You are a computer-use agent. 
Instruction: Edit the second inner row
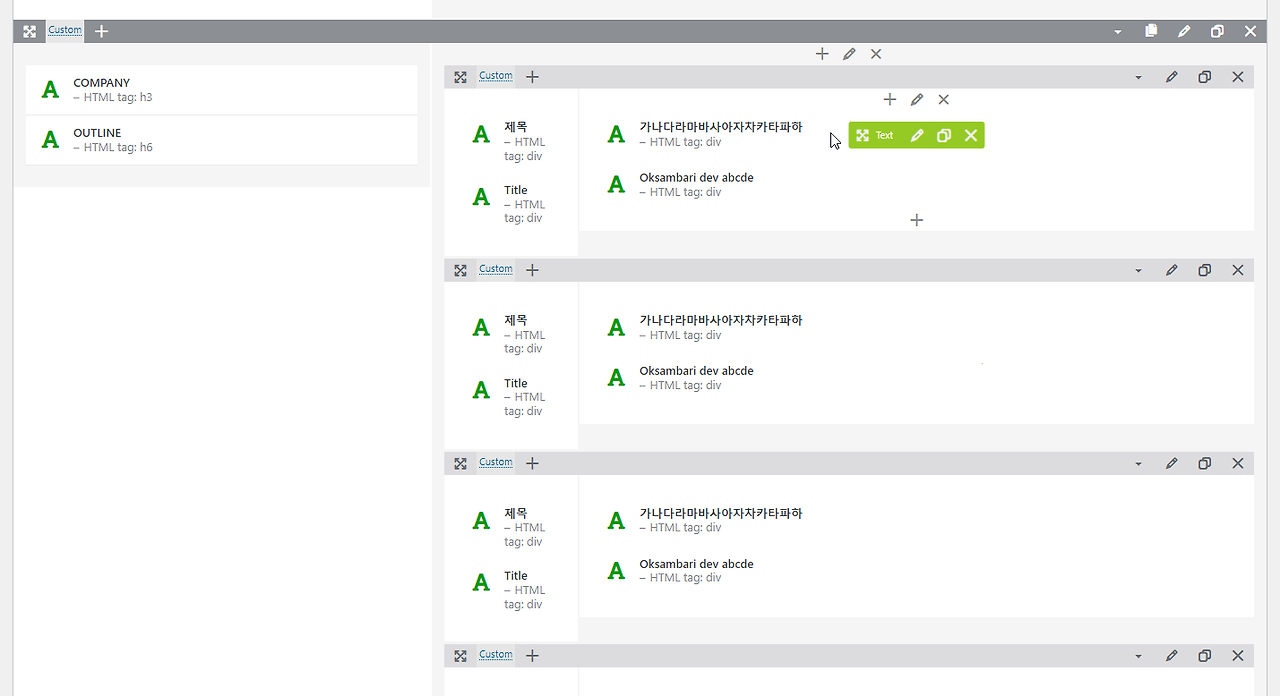1171,270
